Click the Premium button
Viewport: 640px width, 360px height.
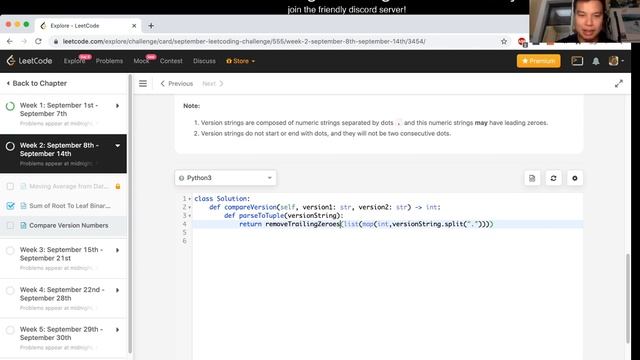[538, 61]
